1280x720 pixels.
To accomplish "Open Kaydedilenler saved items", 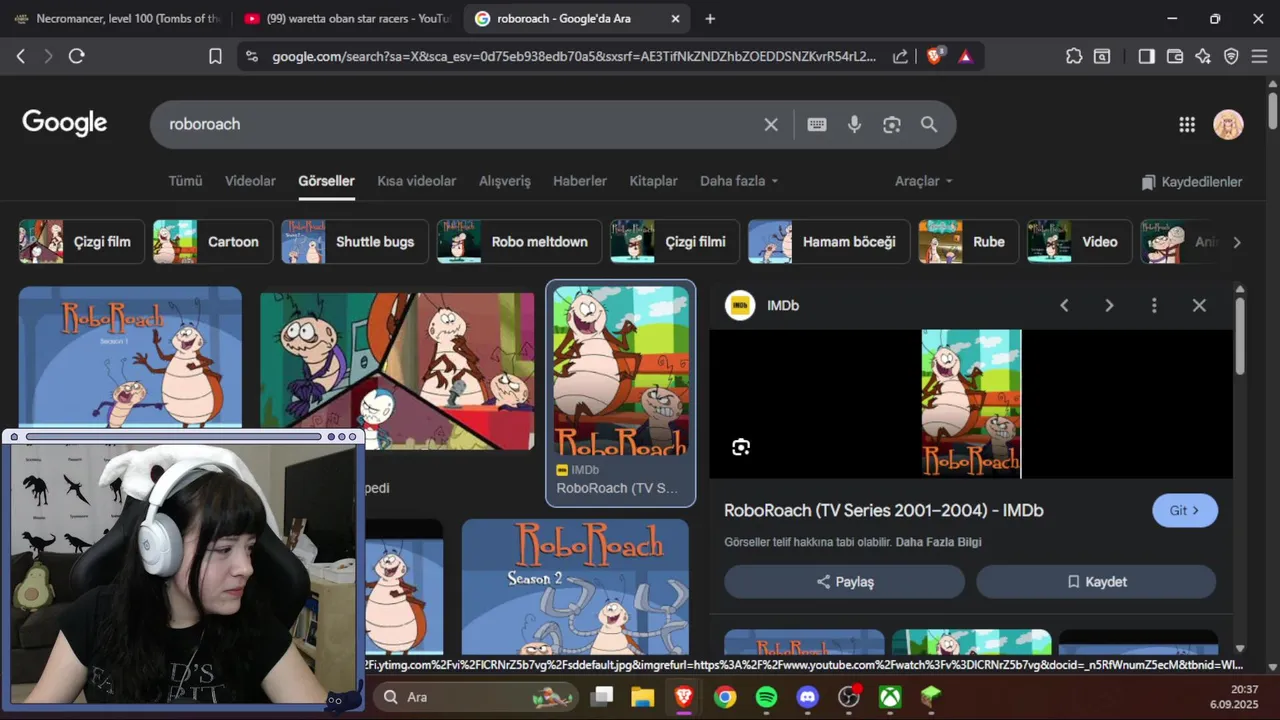I will click(x=1192, y=182).
